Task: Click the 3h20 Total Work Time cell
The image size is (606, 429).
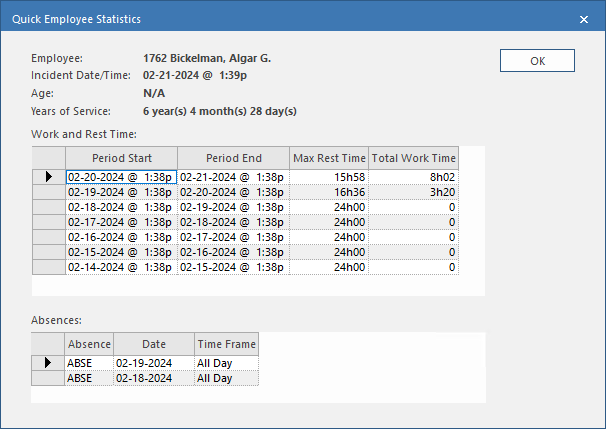Action: point(414,192)
